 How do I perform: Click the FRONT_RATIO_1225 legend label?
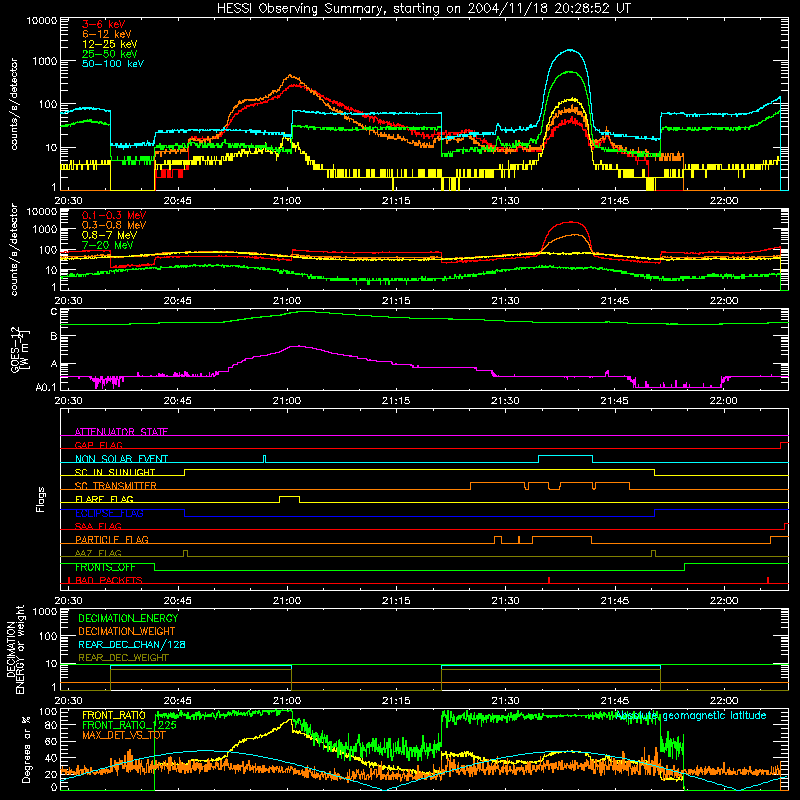click(x=129, y=725)
